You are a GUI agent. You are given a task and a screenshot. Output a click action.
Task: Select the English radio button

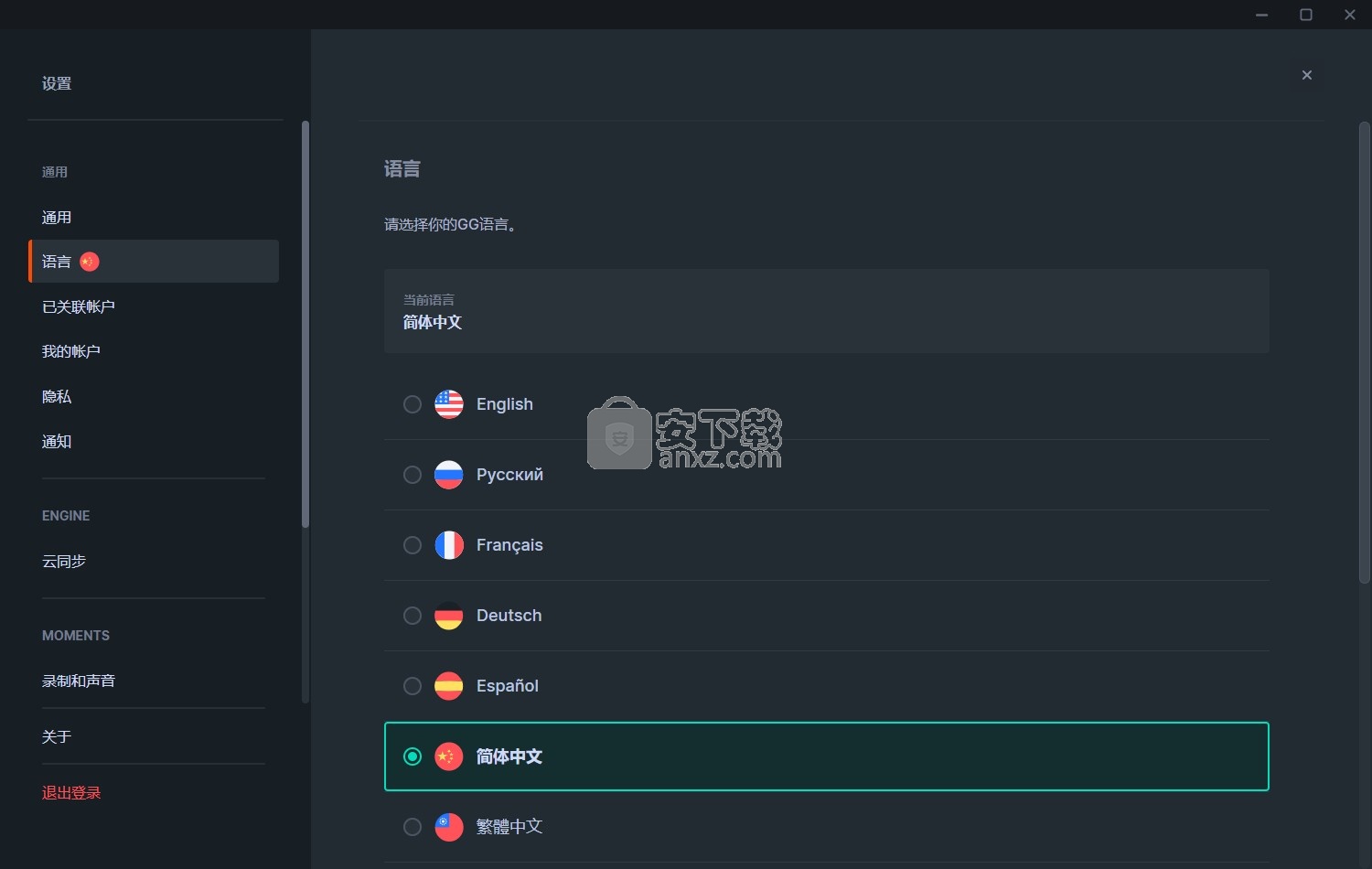tap(413, 404)
